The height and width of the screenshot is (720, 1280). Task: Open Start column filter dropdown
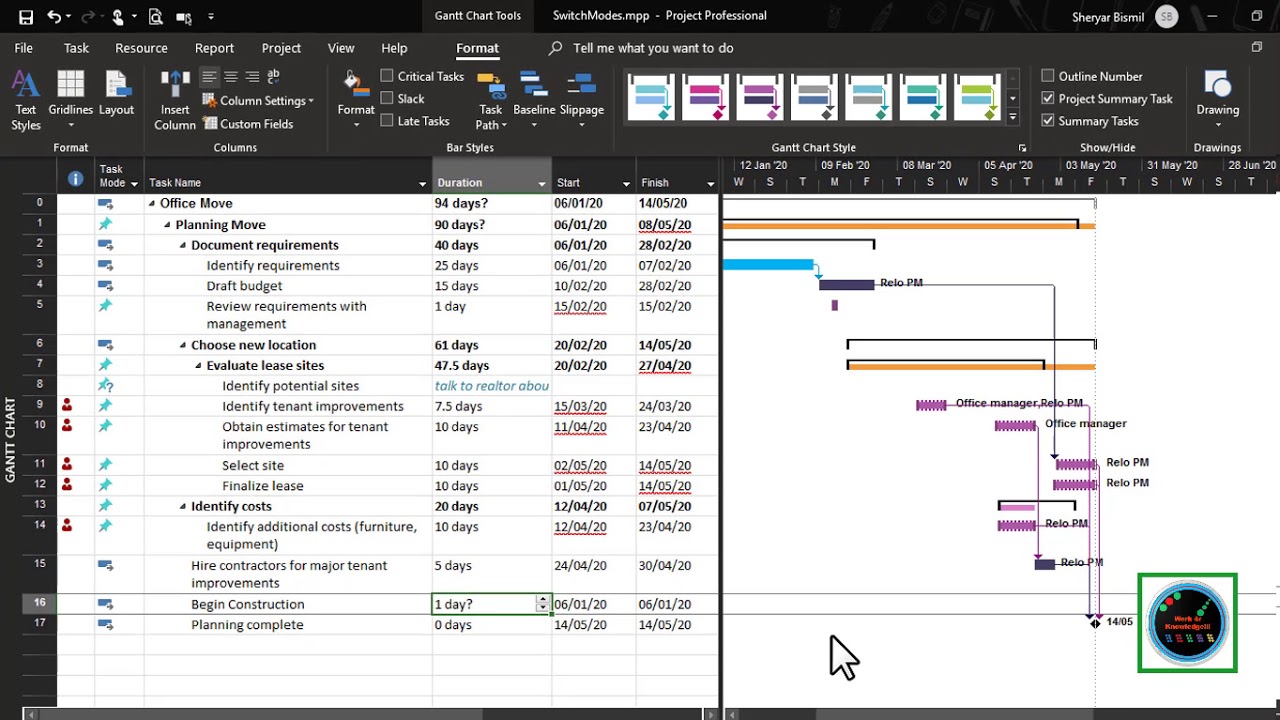click(626, 184)
